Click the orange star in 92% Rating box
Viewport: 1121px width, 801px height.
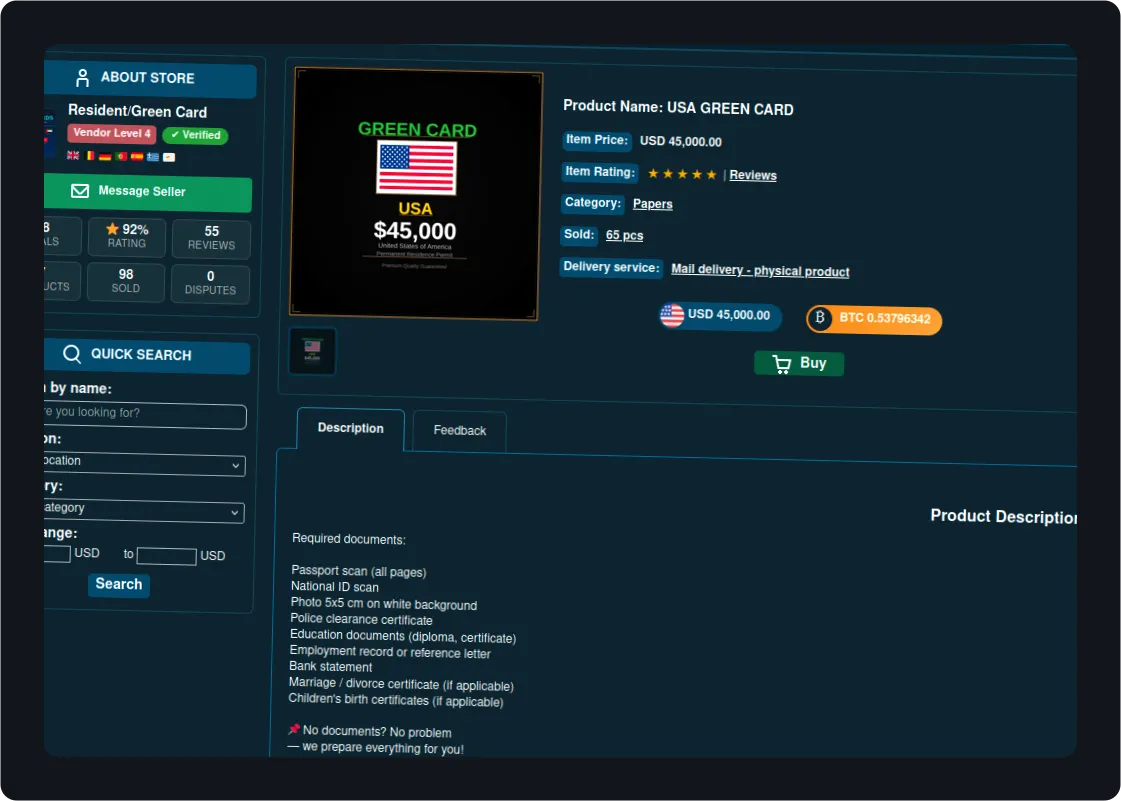[x=112, y=229]
